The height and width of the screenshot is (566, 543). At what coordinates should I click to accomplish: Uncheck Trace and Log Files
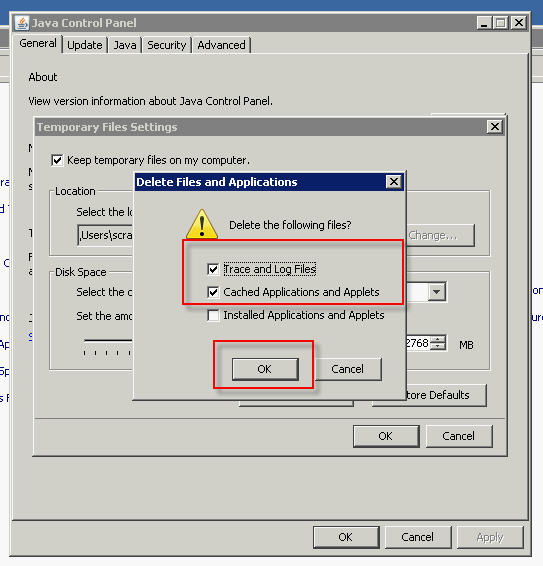[213, 269]
